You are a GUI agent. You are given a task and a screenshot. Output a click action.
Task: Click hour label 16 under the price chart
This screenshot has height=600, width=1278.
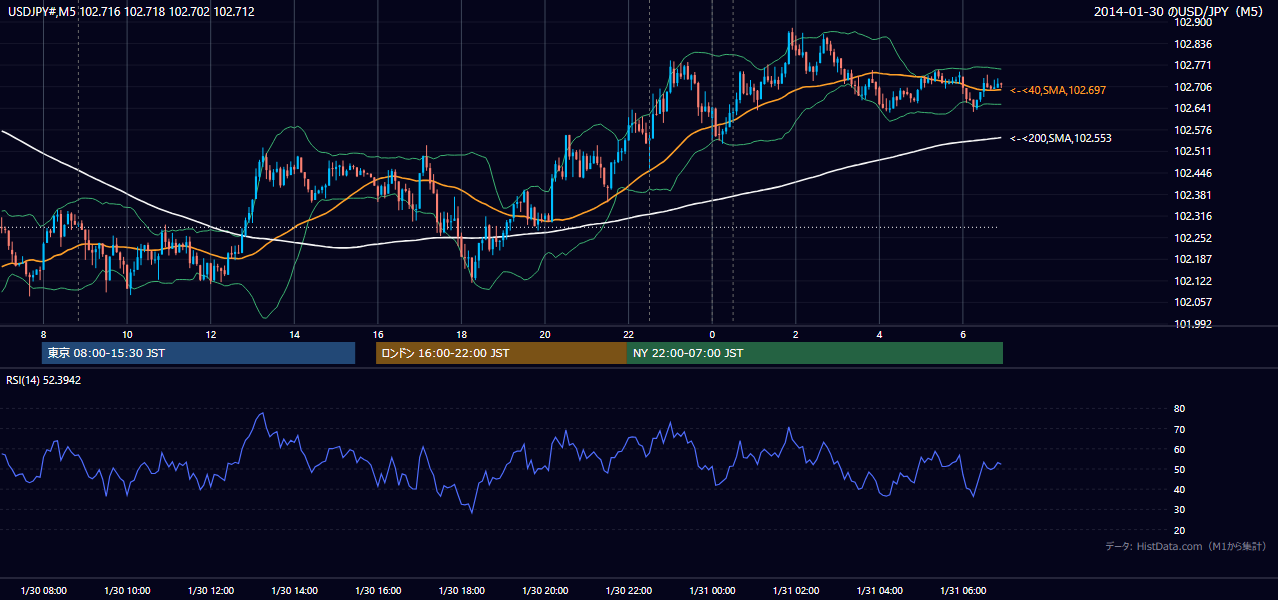click(378, 334)
